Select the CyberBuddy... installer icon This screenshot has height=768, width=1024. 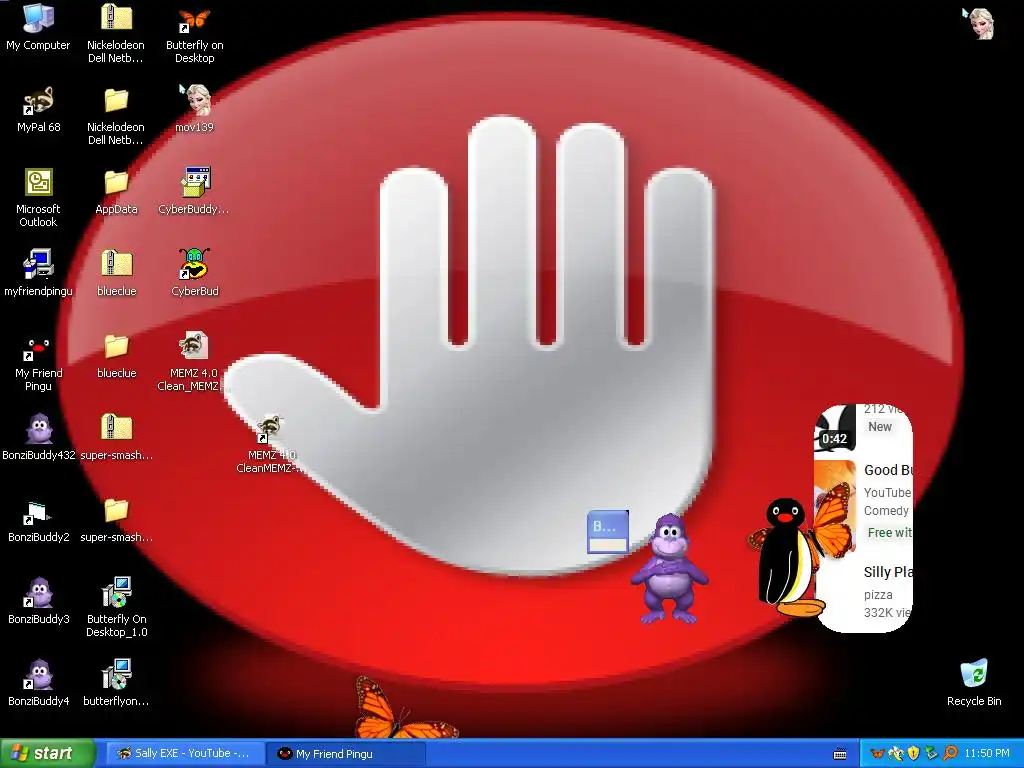[x=195, y=191]
